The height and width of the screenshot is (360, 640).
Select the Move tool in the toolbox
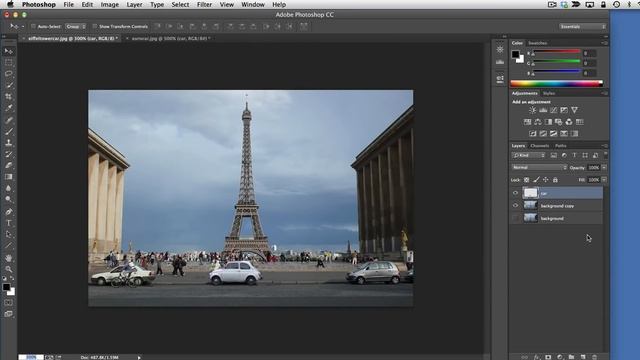(x=9, y=51)
